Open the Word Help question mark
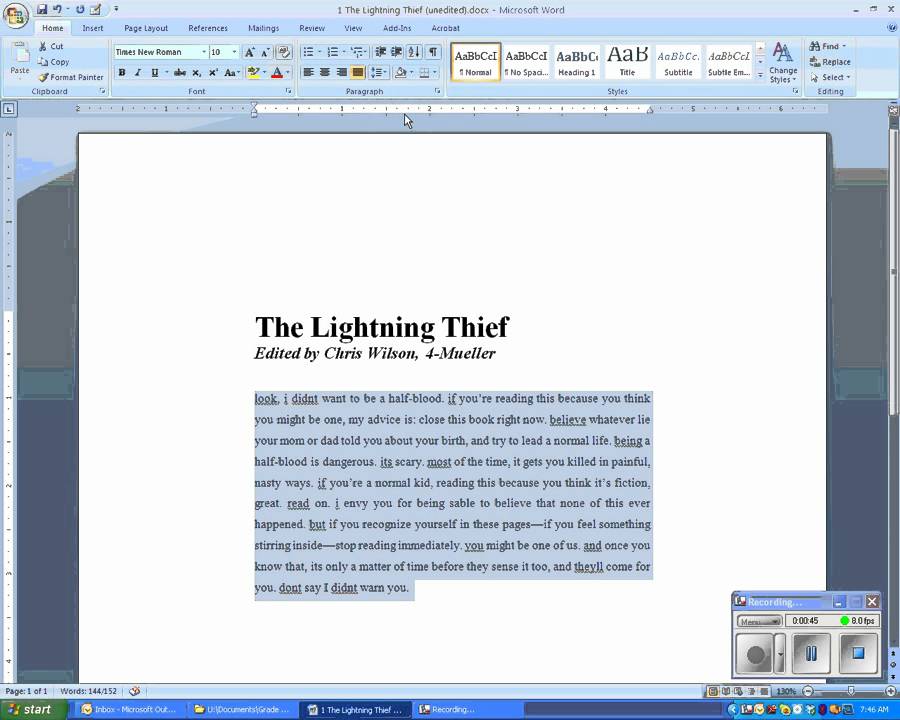 pos(892,28)
